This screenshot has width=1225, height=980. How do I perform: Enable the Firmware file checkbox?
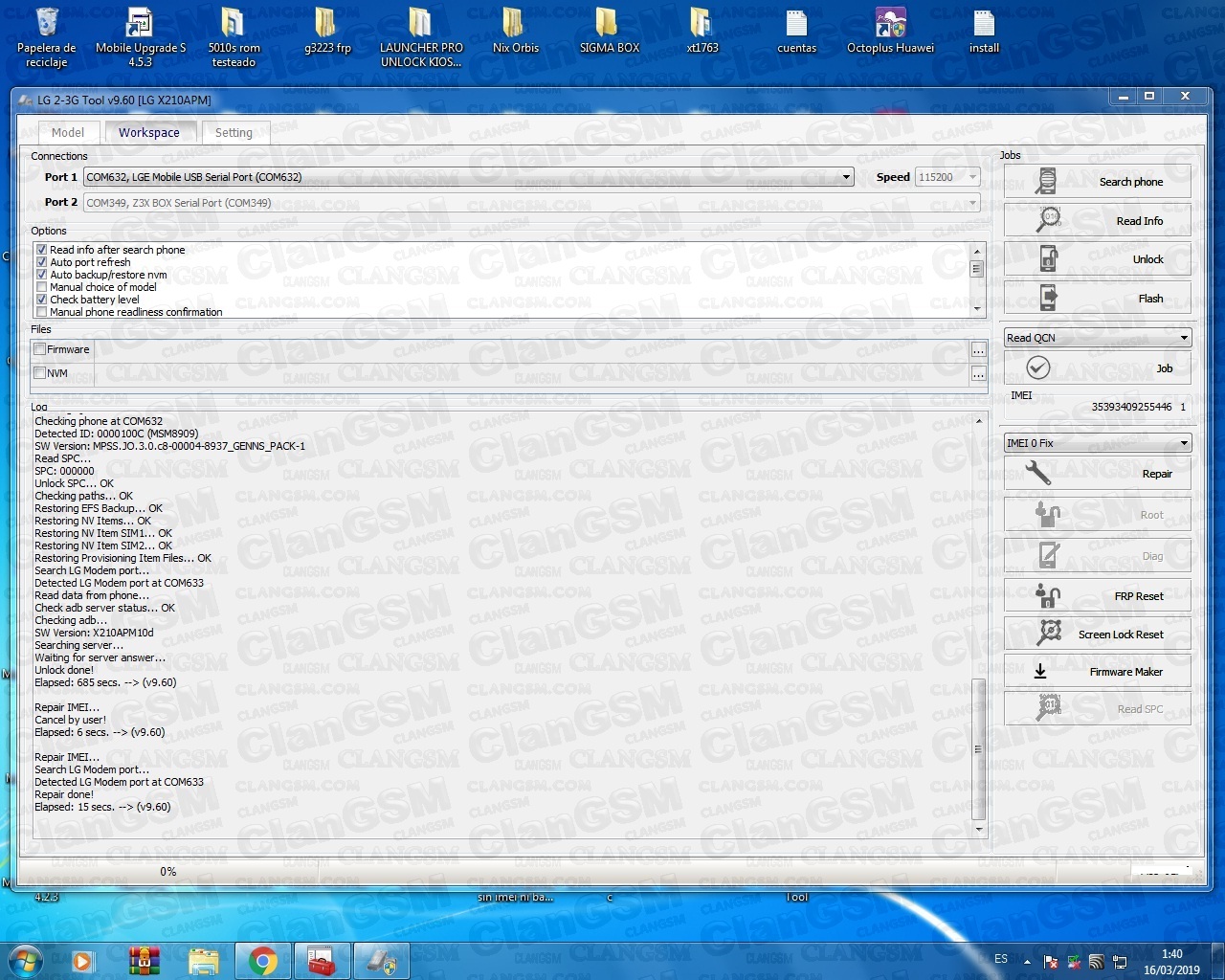pos(40,349)
